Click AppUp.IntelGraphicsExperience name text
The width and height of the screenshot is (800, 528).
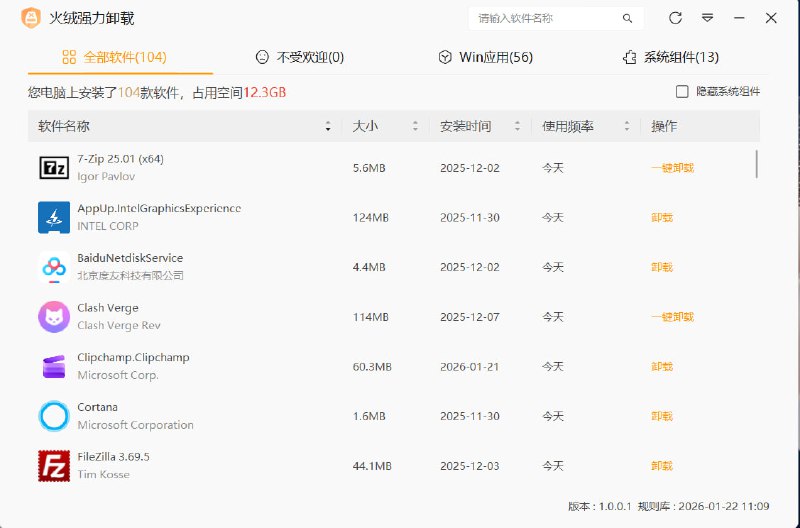(x=159, y=208)
